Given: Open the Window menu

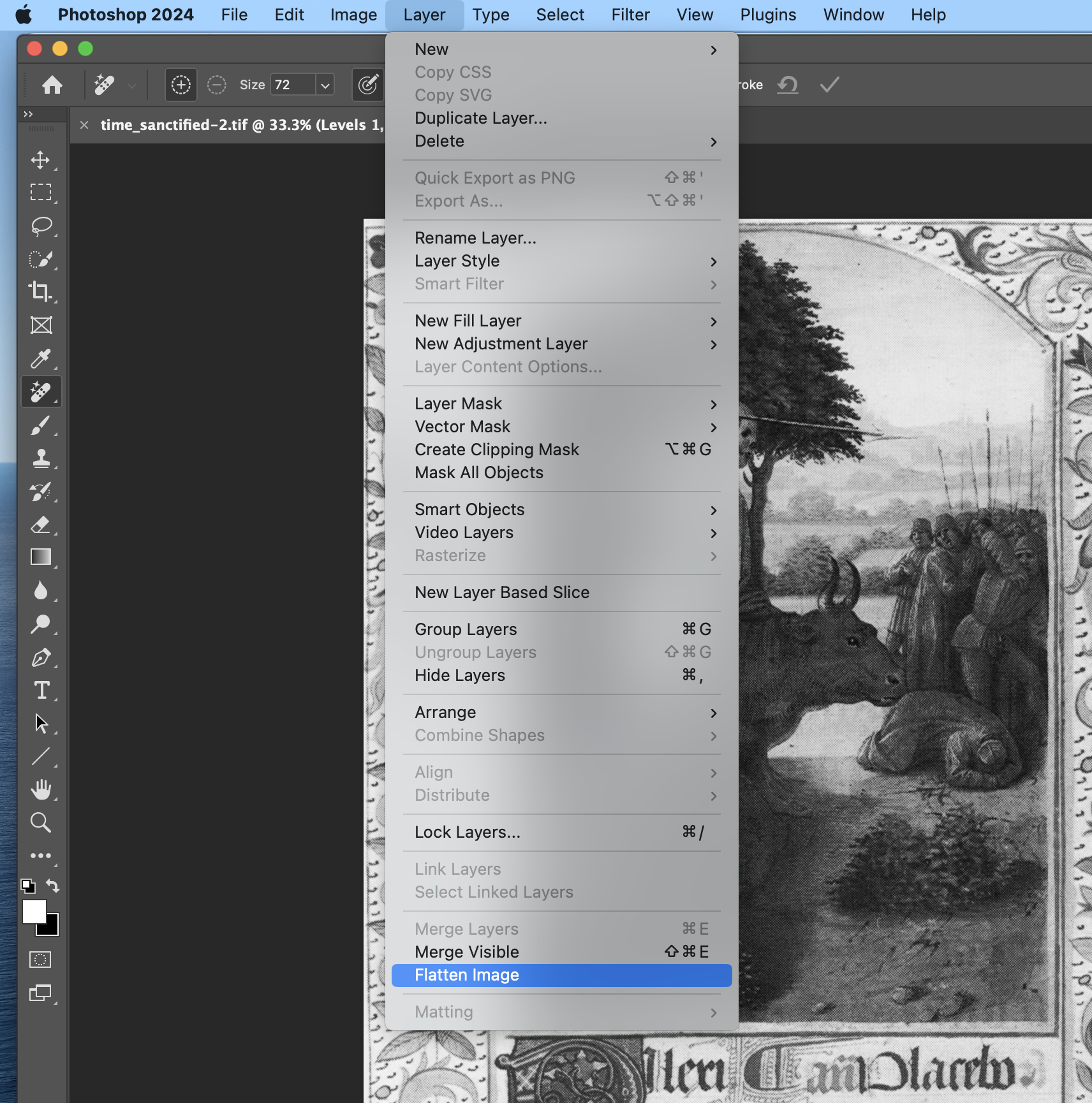Looking at the screenshot, I should [853, 15].
